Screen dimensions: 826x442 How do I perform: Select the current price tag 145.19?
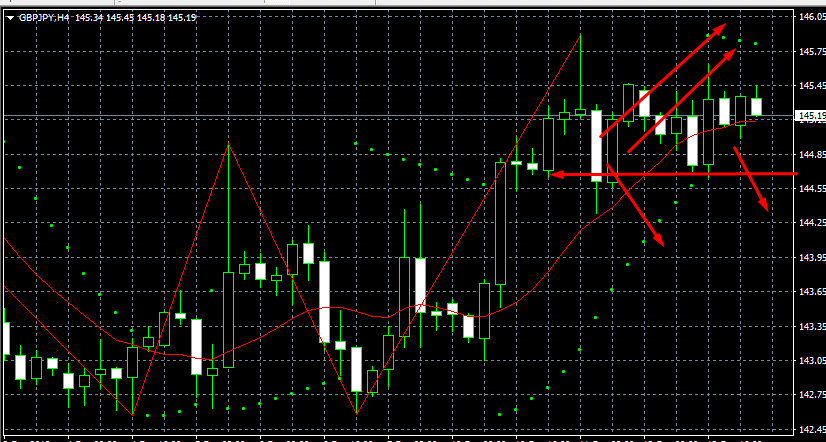pyautogui.click(x=812, y=115)
